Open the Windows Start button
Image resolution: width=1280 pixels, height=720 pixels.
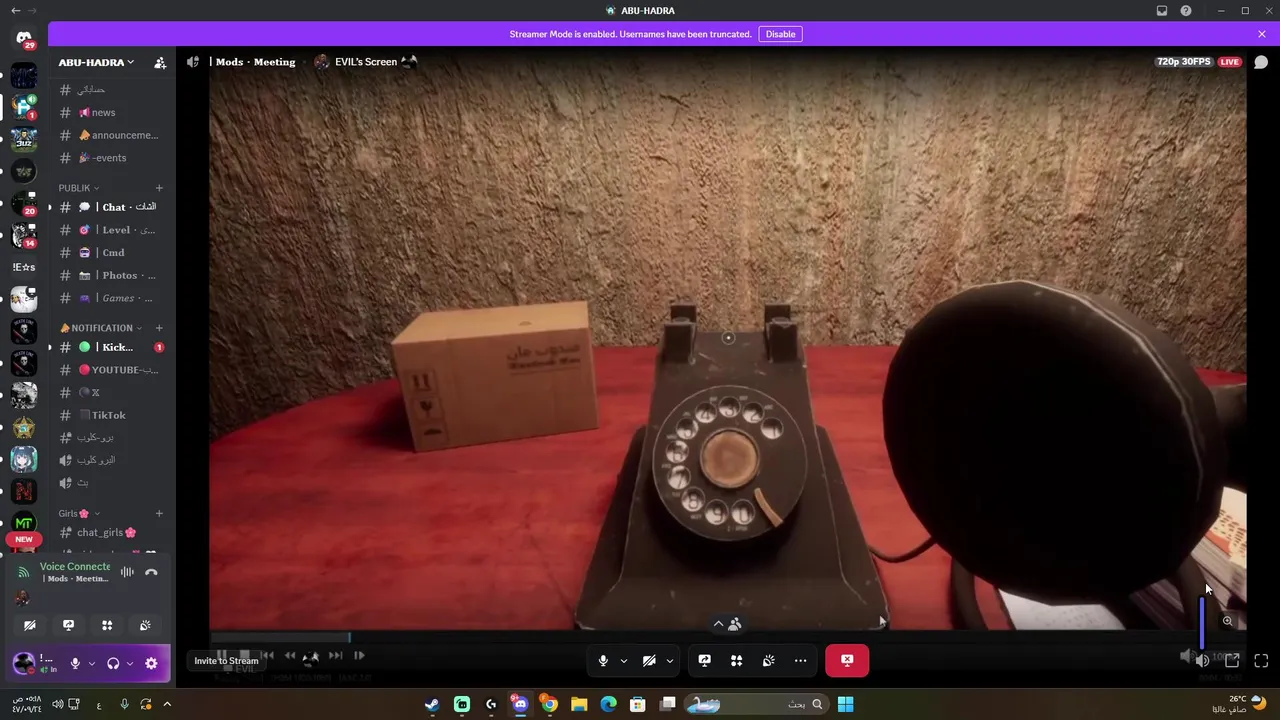coord(845,704)
